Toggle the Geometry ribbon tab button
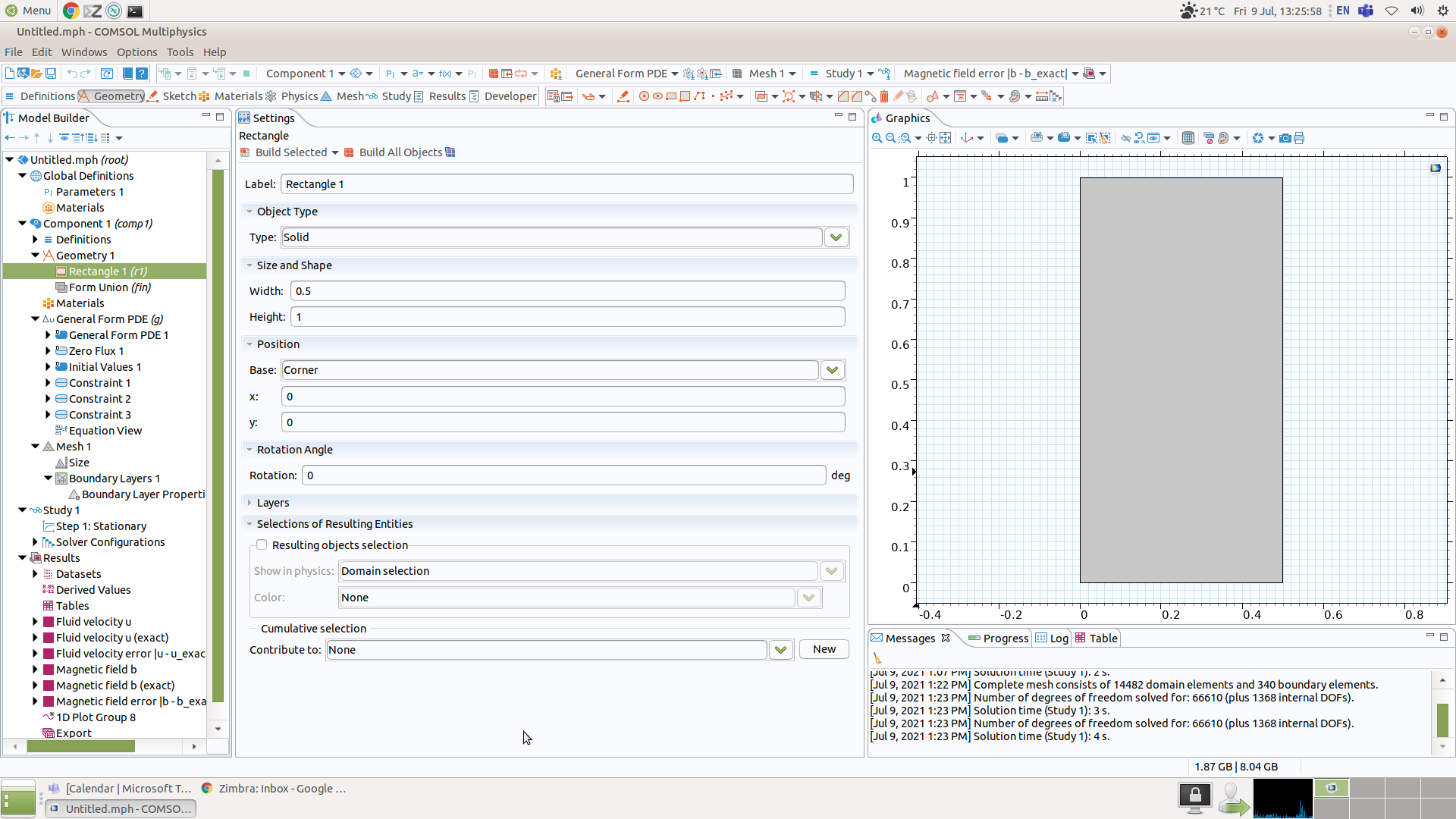Image resolution: width=1456 pixels, height=819 pixels. (x=111, y=96)
